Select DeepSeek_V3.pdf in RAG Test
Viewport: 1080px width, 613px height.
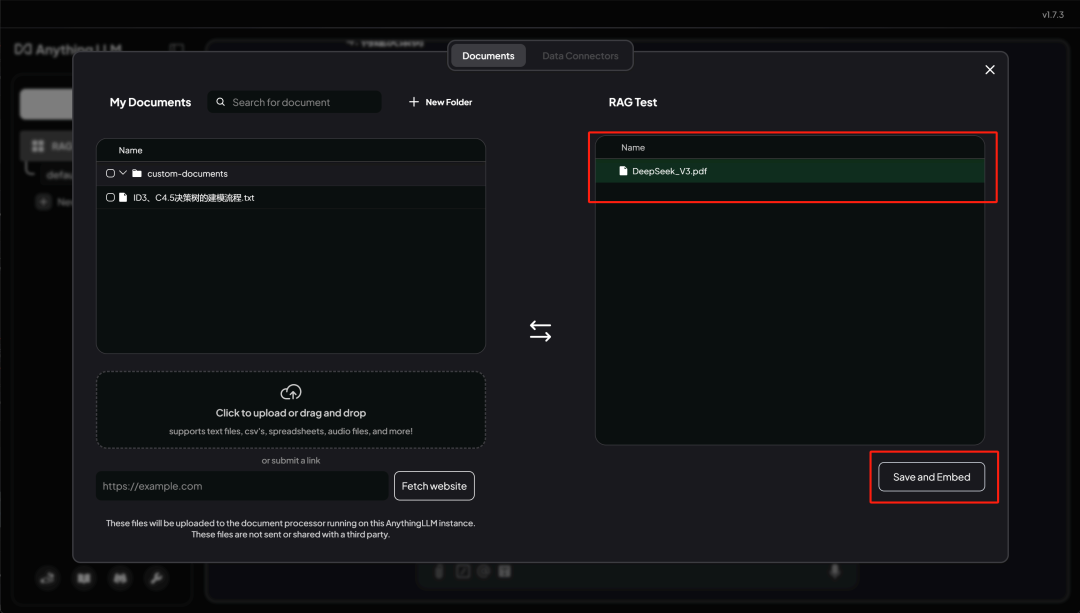tap(789, 171)
